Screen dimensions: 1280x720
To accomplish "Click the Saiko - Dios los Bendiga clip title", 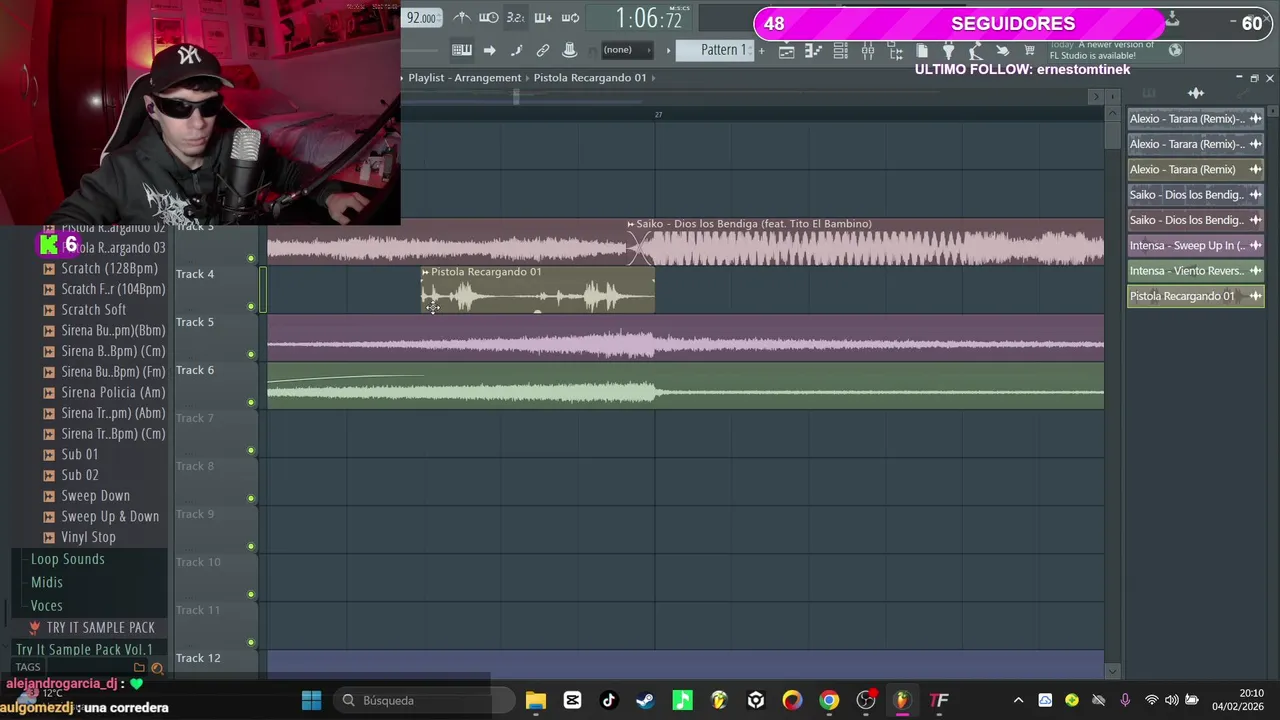I will (754, 224).
